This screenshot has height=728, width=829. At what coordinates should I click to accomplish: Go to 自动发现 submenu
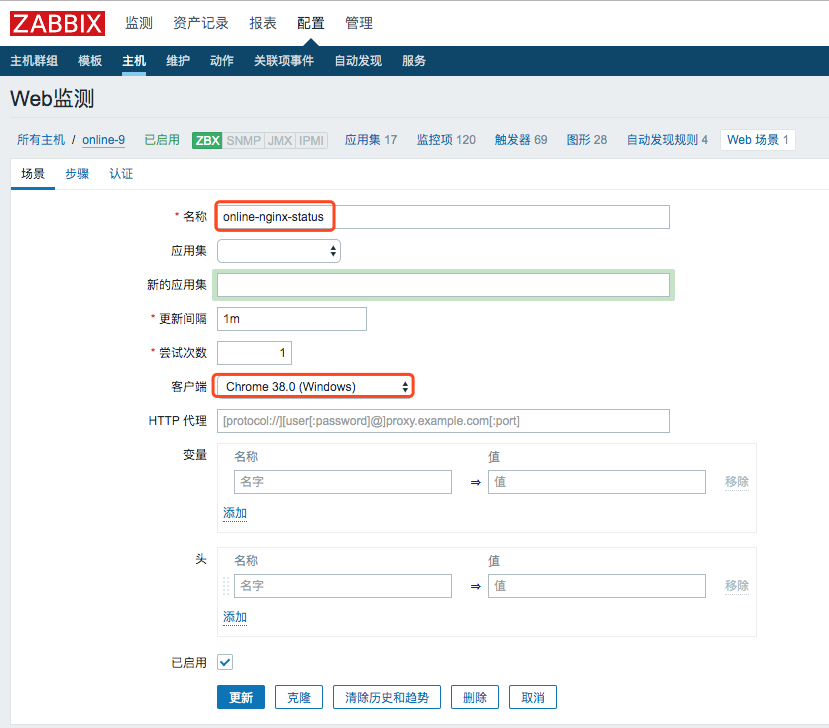coord(358,61)
